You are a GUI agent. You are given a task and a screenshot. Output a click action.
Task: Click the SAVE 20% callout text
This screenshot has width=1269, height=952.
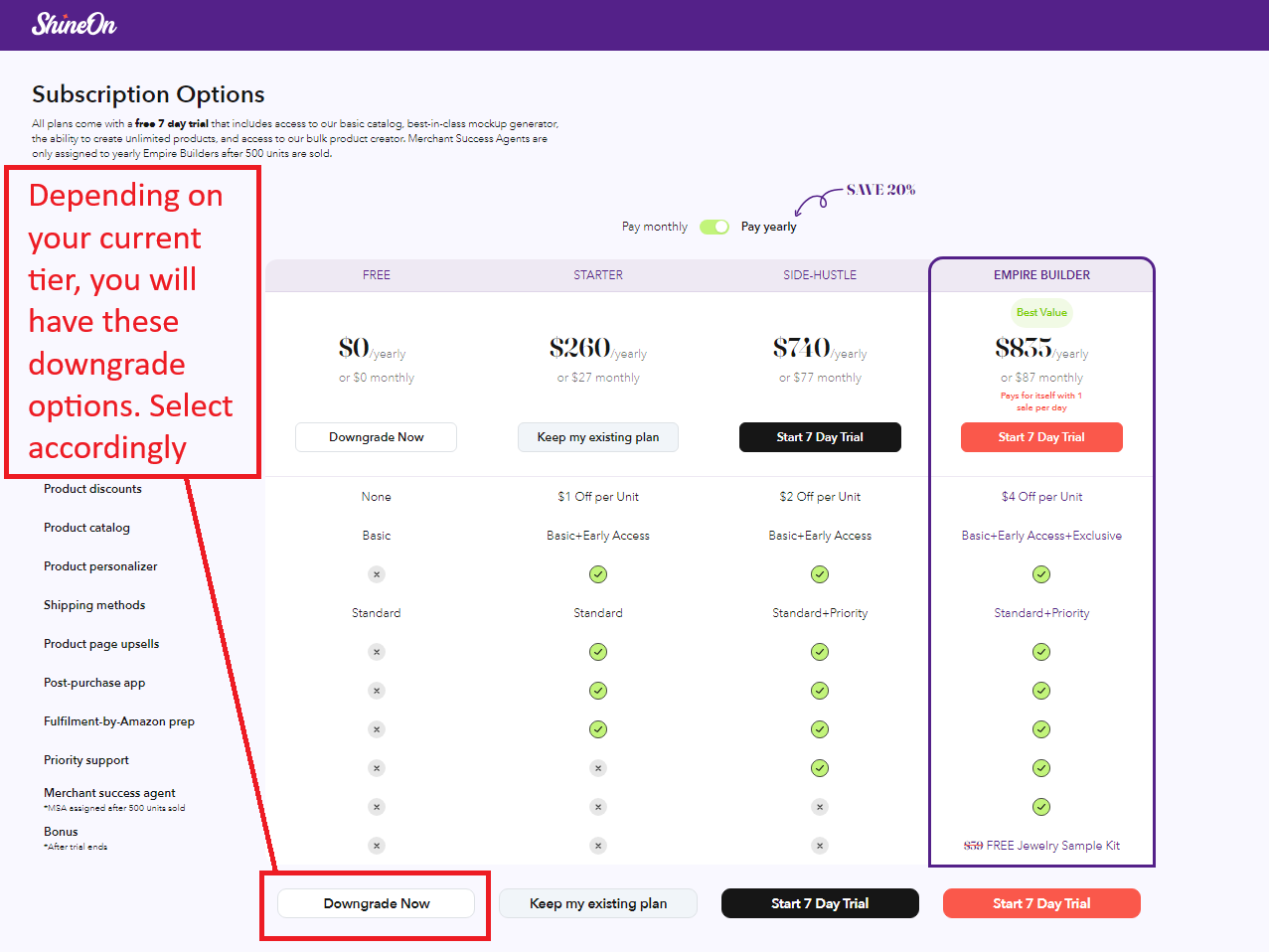tap(880, 190)
